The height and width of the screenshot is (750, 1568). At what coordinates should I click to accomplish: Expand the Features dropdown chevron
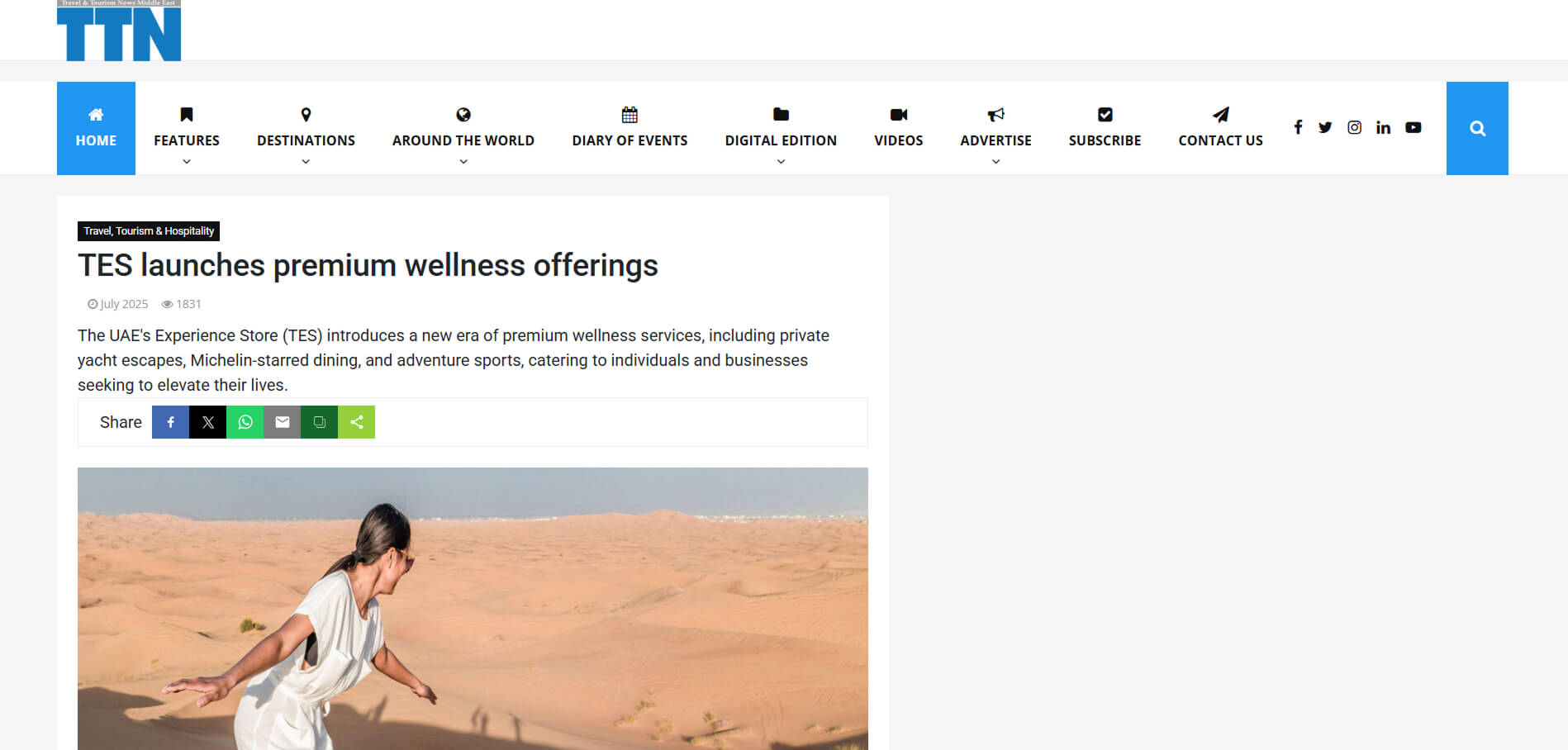[187, 162]
